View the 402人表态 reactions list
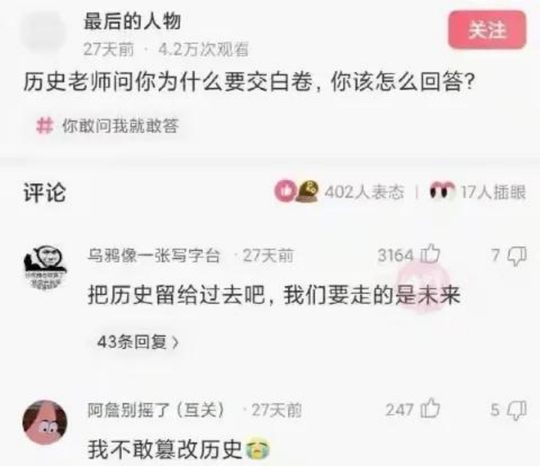The height and width of the screenshot is (466, 540). 364,191
